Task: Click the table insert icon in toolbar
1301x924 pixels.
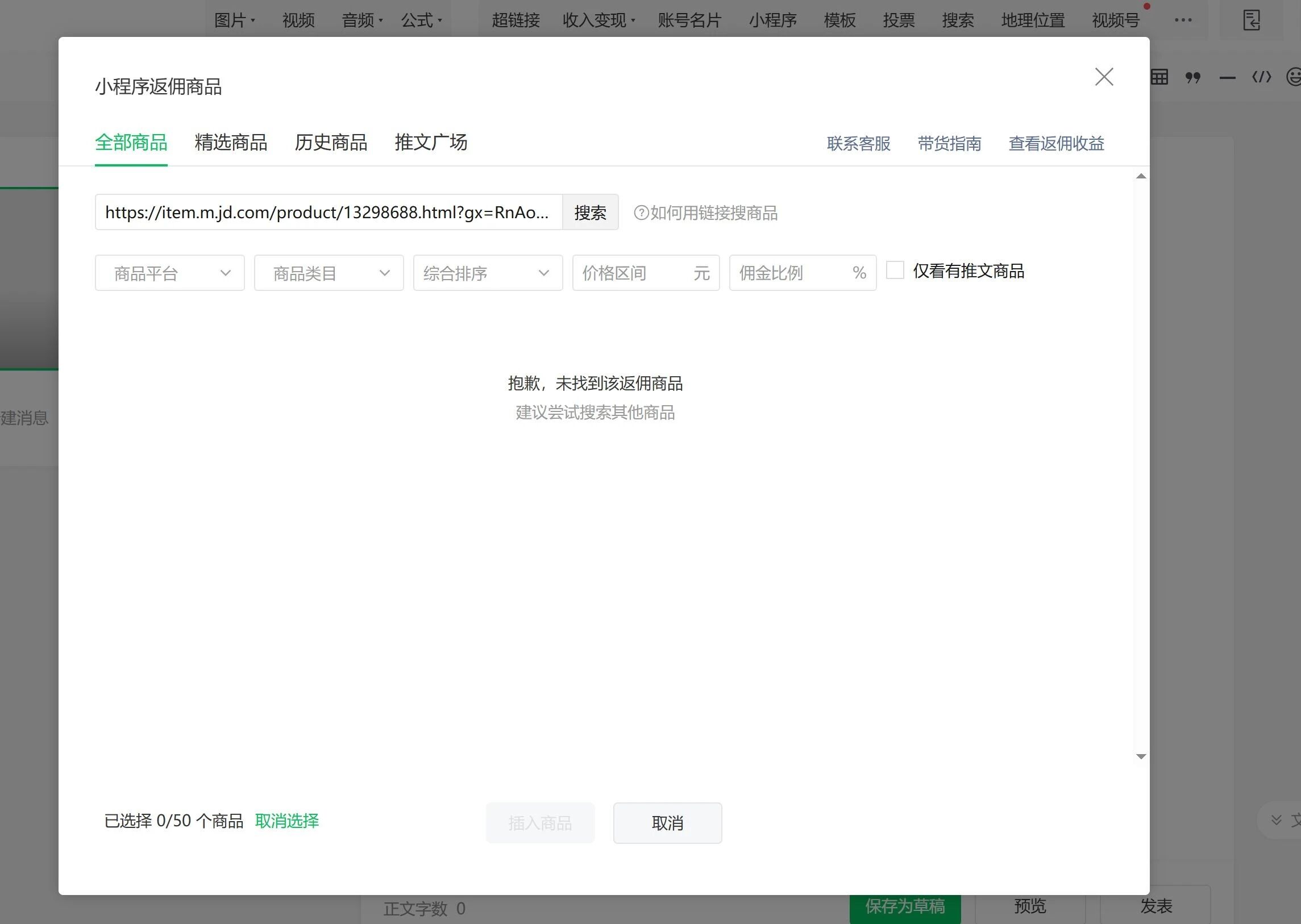Action: click(1159, 77)
